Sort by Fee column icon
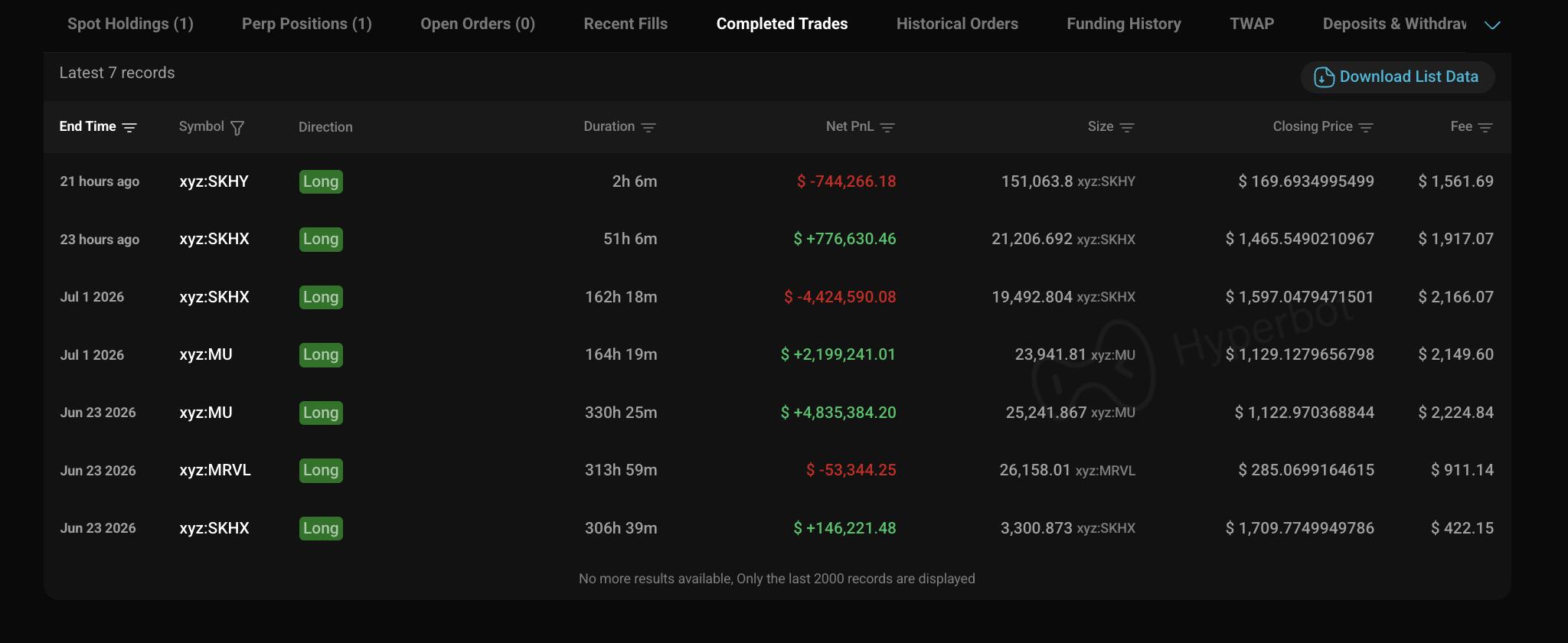 (1485, 127)
